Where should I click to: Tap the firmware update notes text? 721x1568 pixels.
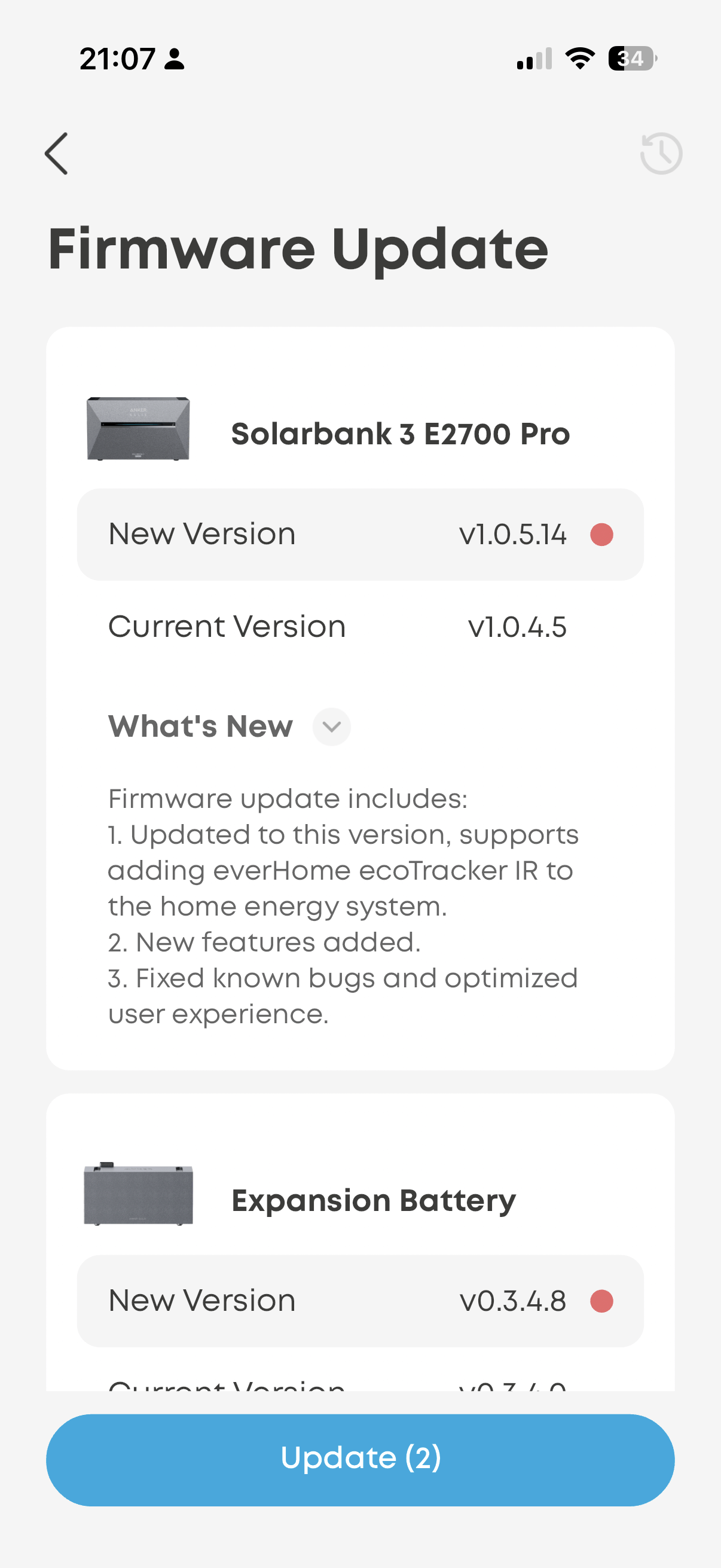[x=343, y=906]
